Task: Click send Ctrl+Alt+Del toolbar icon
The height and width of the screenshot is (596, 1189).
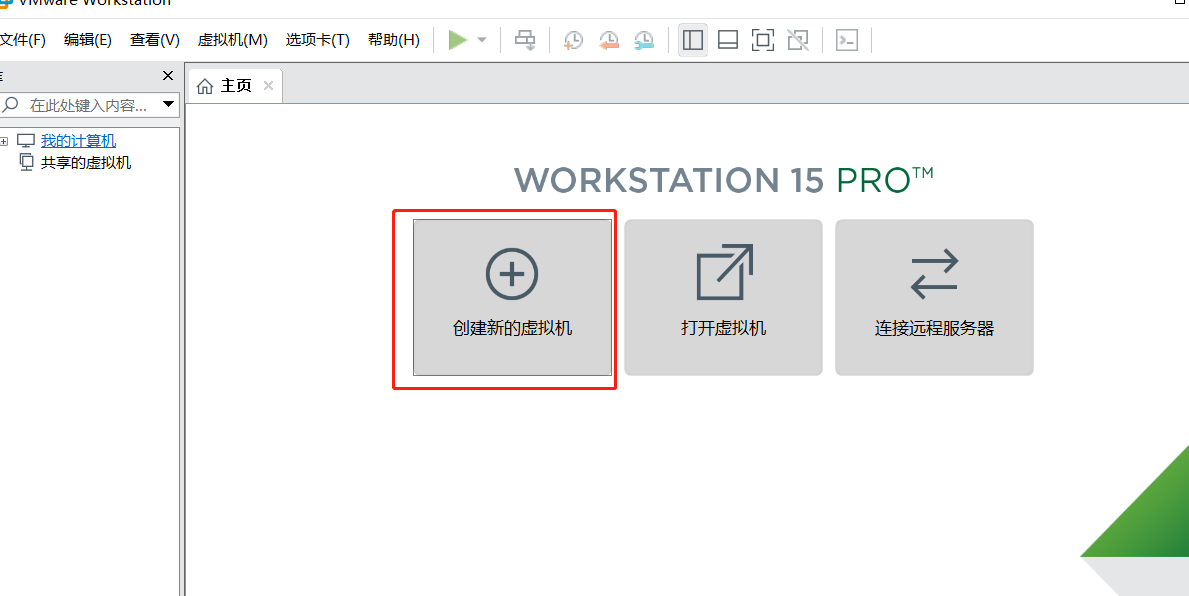Action: tap(525, 40)
